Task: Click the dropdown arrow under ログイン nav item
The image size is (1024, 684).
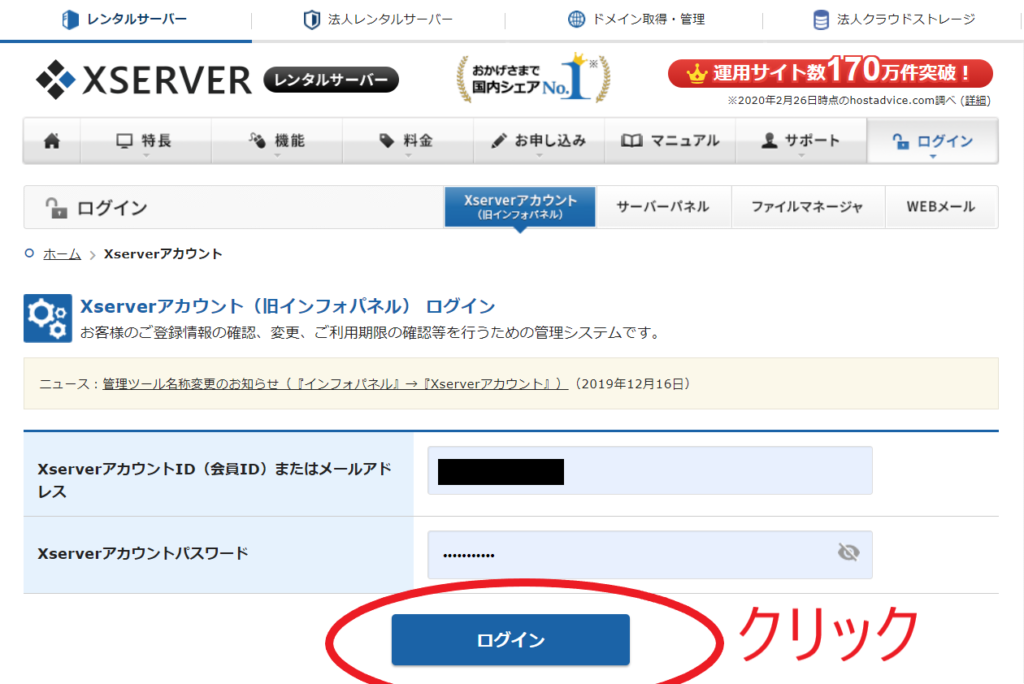Action: (x=933, y=156)
